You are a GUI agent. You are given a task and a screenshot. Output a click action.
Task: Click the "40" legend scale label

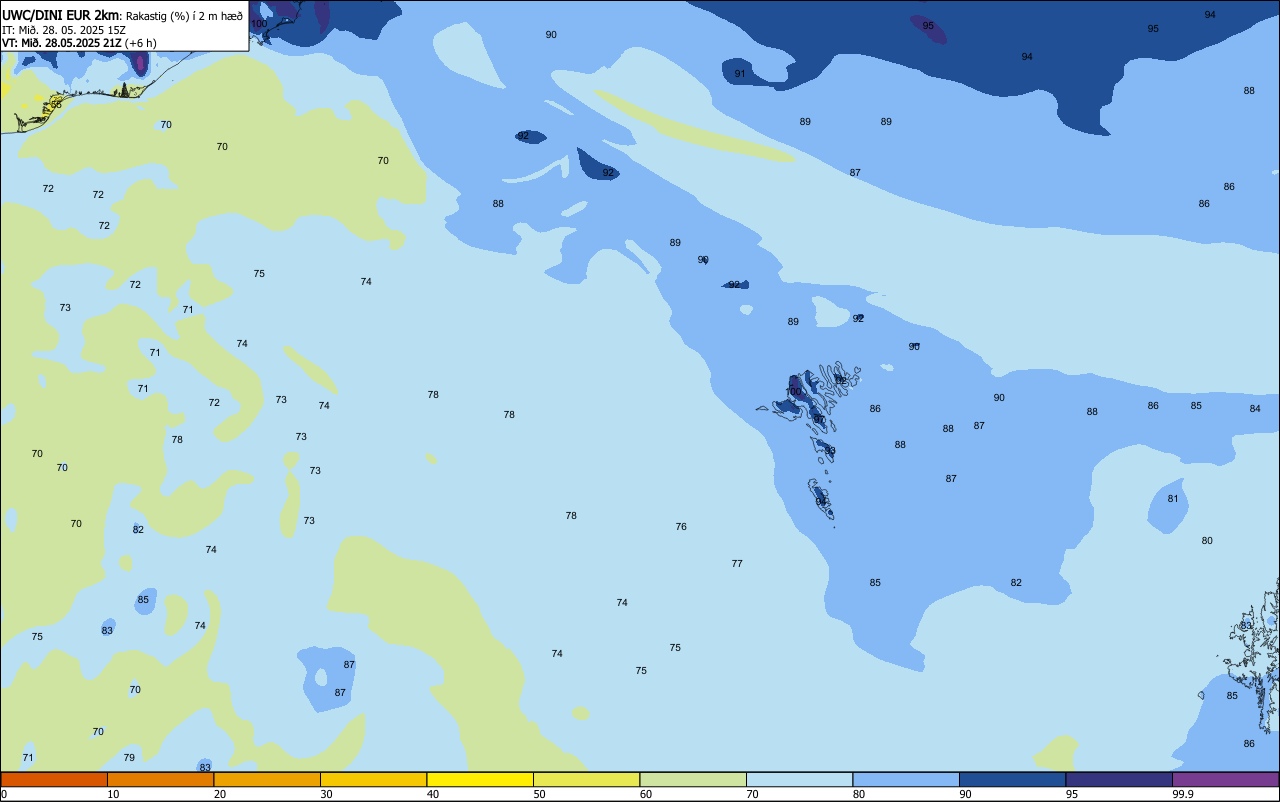(x=433, y=794)
